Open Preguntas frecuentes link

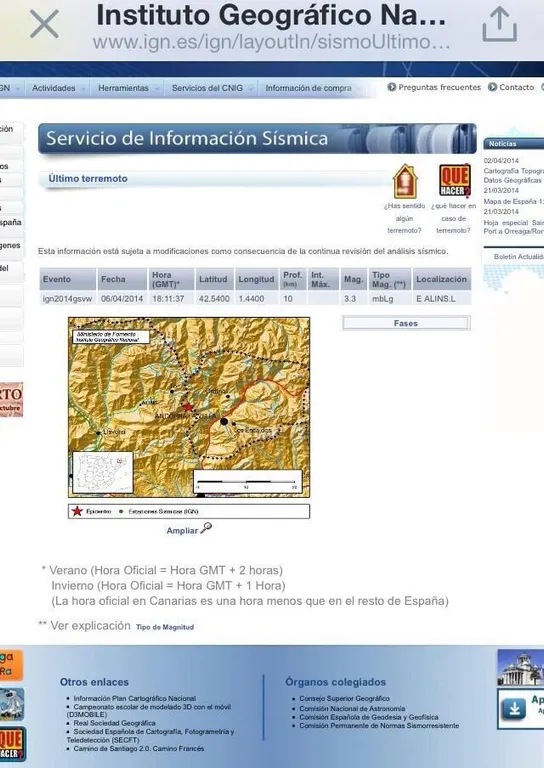[x=439, y=87]
